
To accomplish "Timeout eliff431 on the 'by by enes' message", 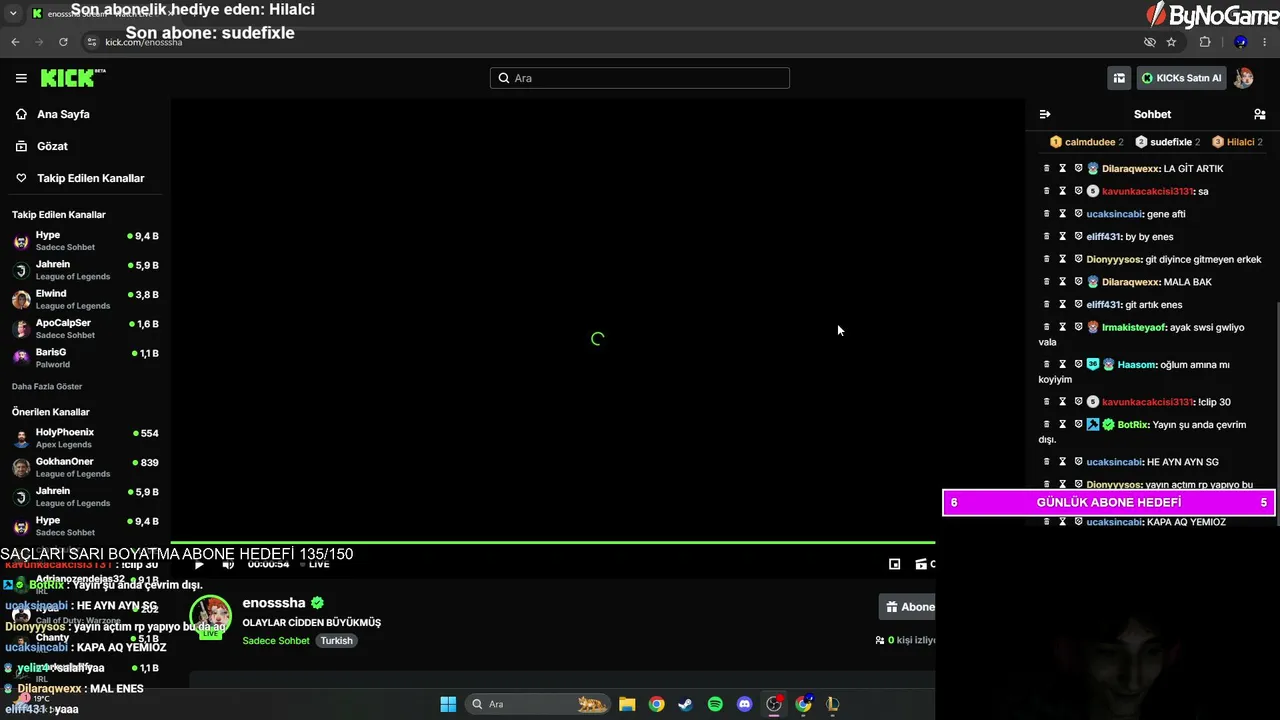I will [1063, 237].
